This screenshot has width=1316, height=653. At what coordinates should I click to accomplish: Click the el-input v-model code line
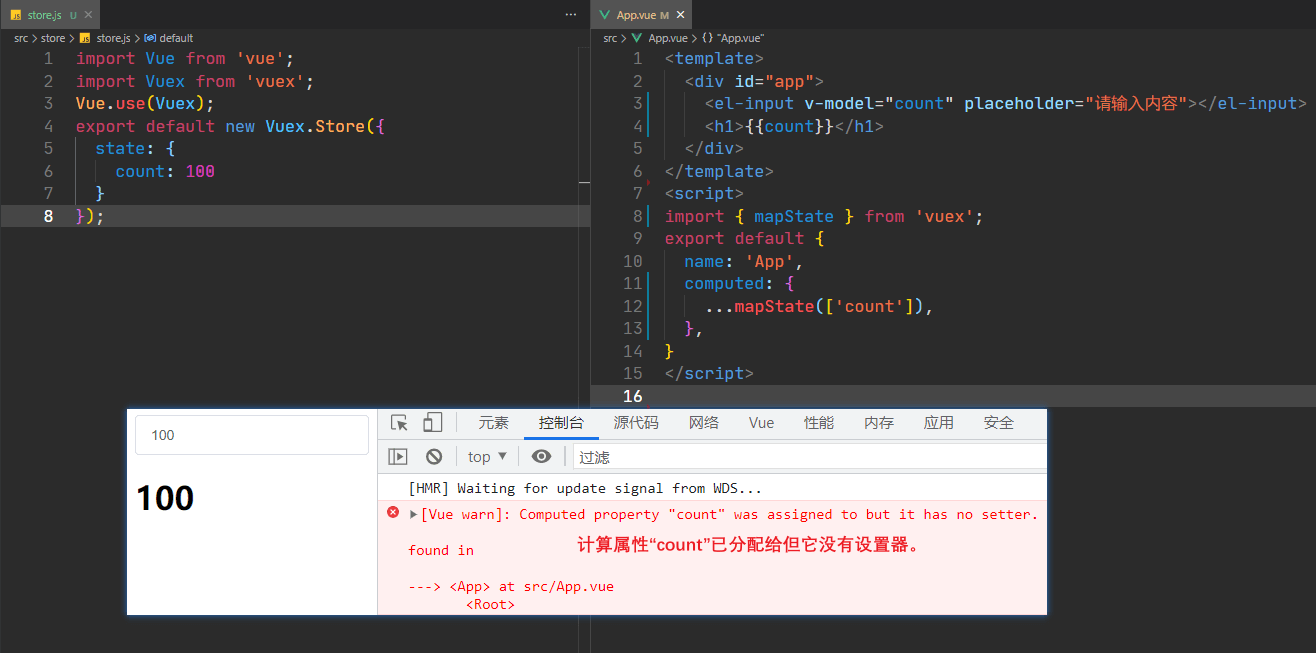tap(1006, 104)
